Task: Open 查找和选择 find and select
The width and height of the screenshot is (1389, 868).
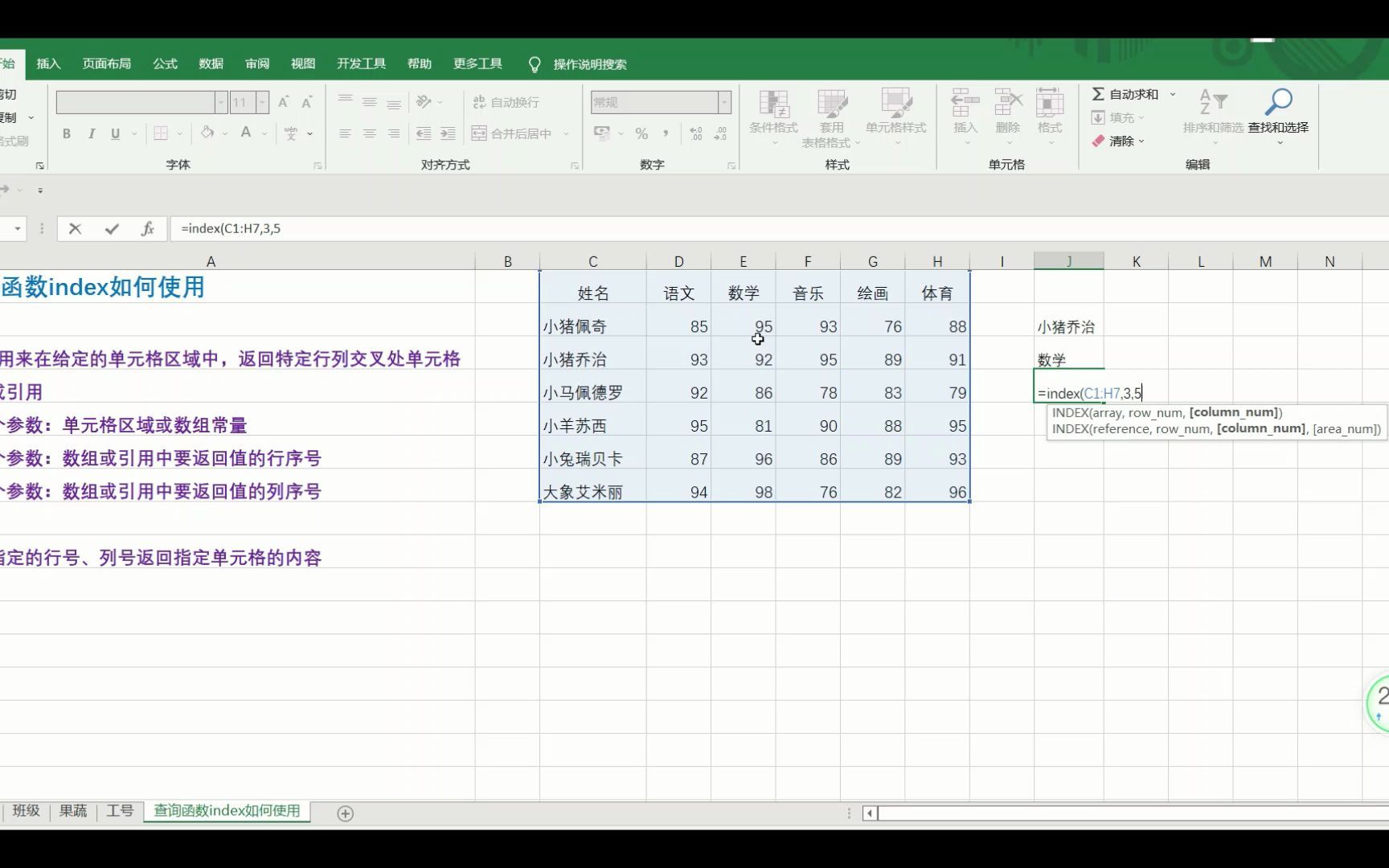Action: (x=1278, y=117)
